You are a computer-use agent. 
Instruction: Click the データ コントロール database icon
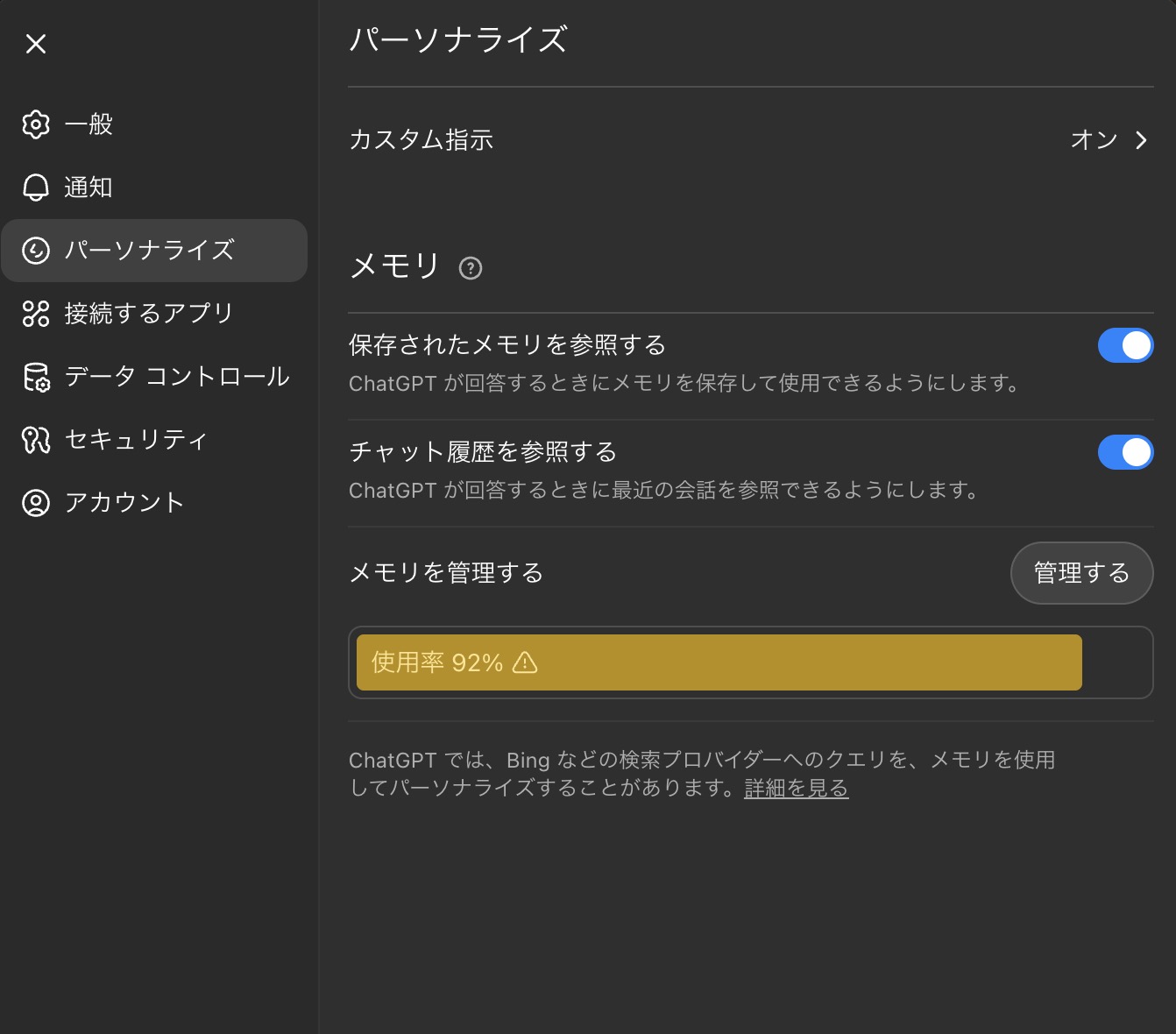(x=36, y=377)
